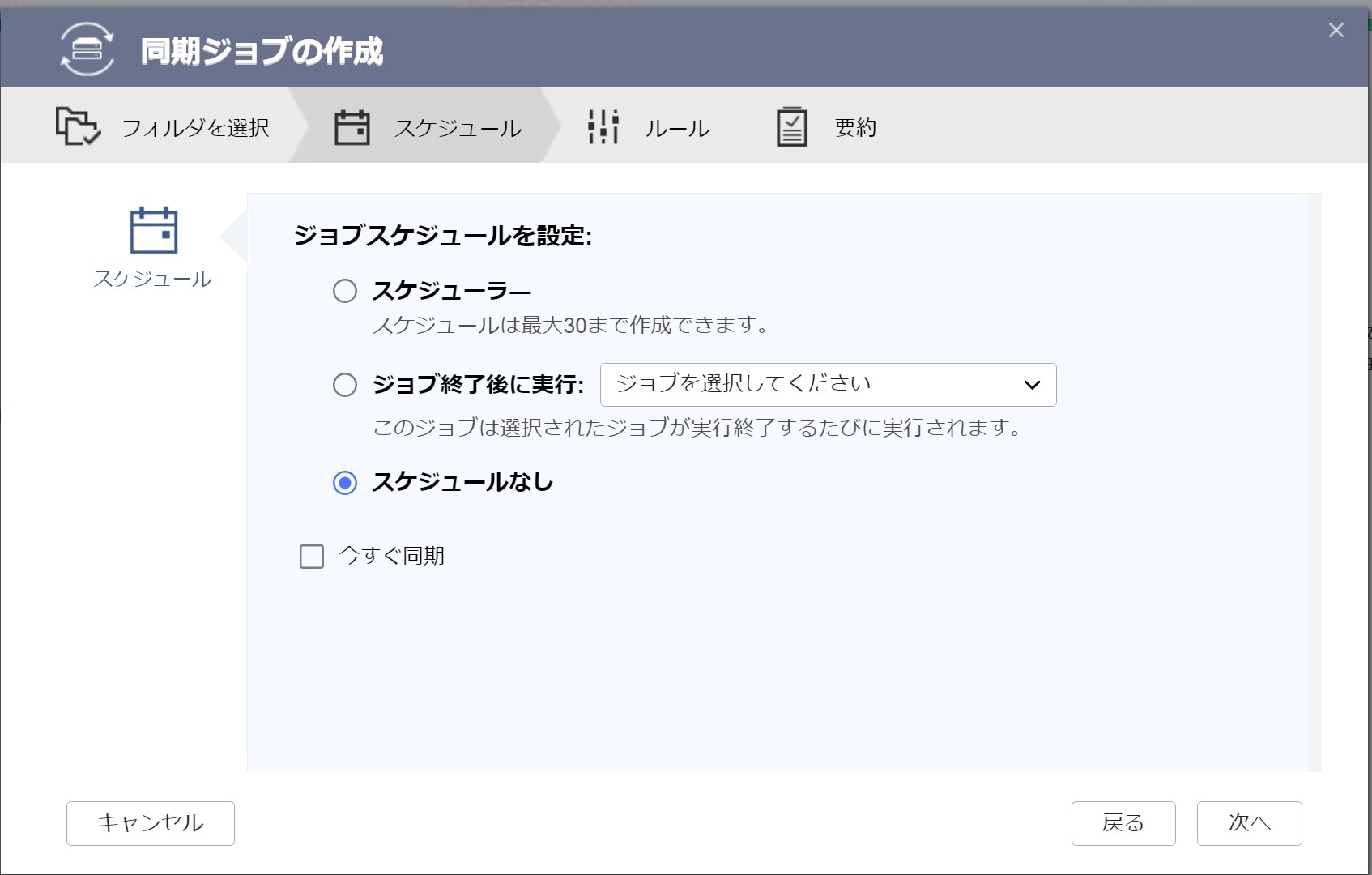The image size is (1372, 875).
Task: Enable the 今すぐ同期 checkbox
Action: coord(312,557)
